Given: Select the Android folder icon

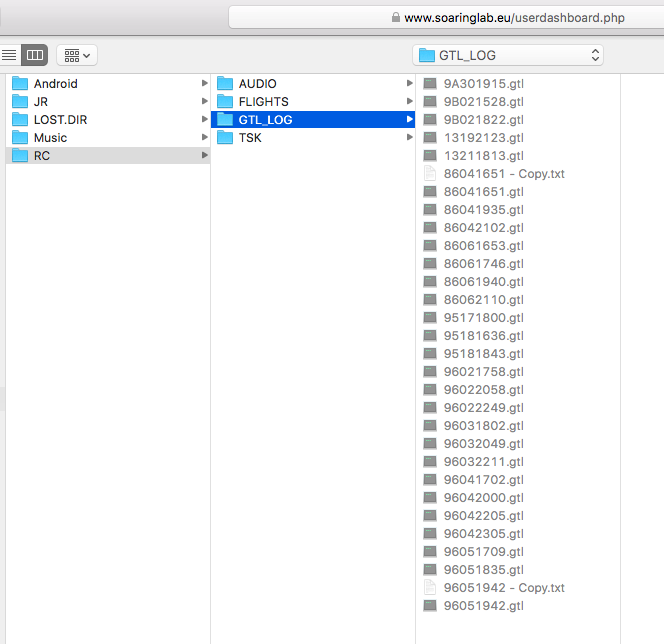Looking at the screenshot, I should point(20,84).
